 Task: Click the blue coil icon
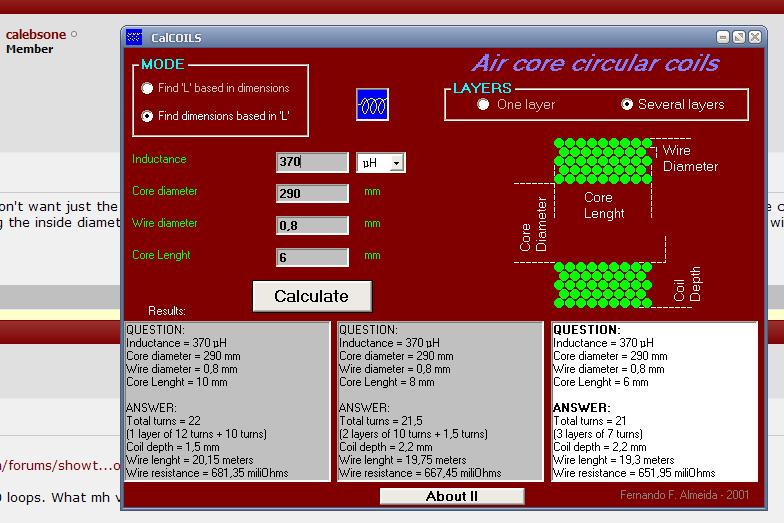click(372, 104)
